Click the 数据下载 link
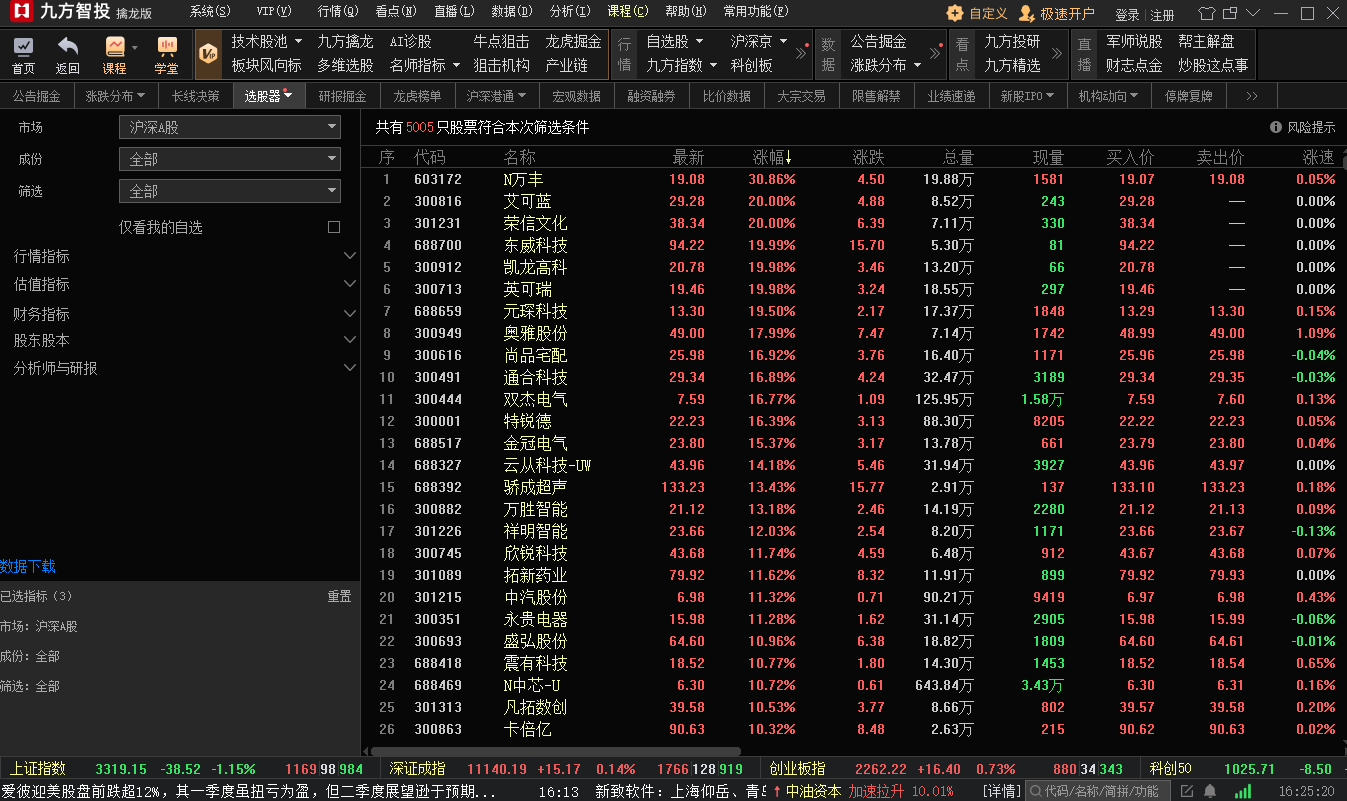 pyautogui.click(x=28, y=566)
